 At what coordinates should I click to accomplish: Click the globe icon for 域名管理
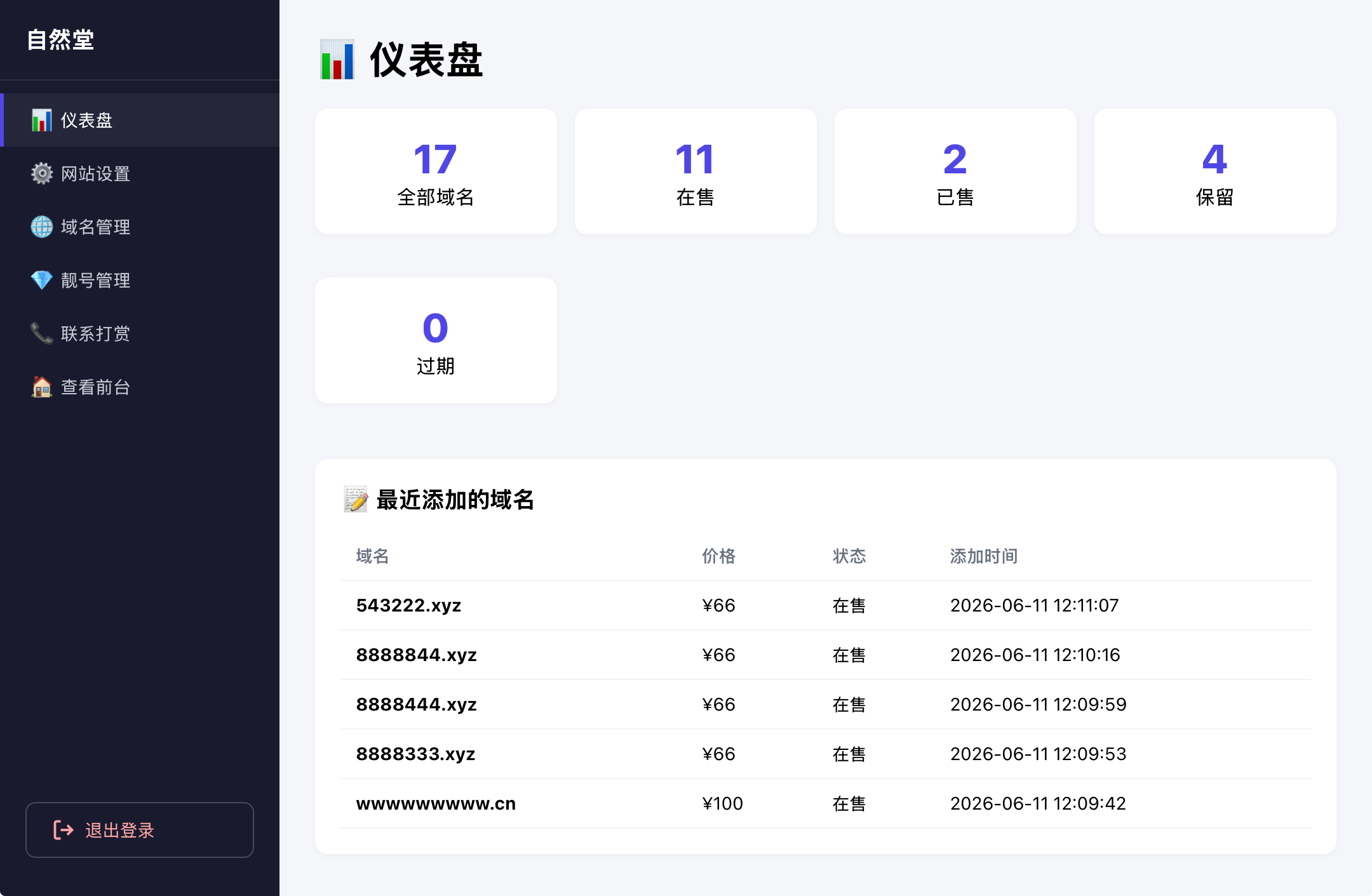(42, 227)
